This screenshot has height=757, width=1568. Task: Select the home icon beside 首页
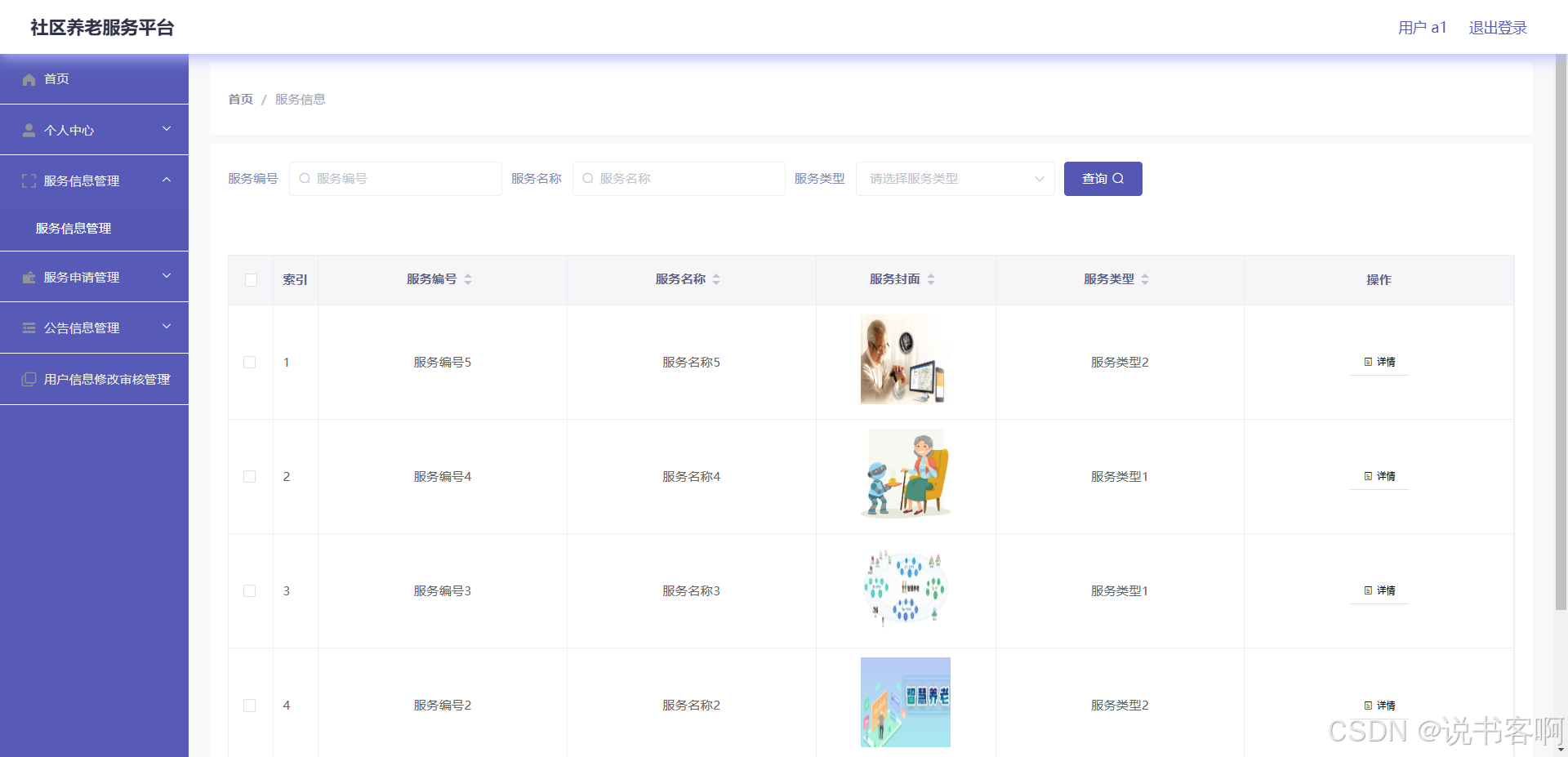coord(30,78)
